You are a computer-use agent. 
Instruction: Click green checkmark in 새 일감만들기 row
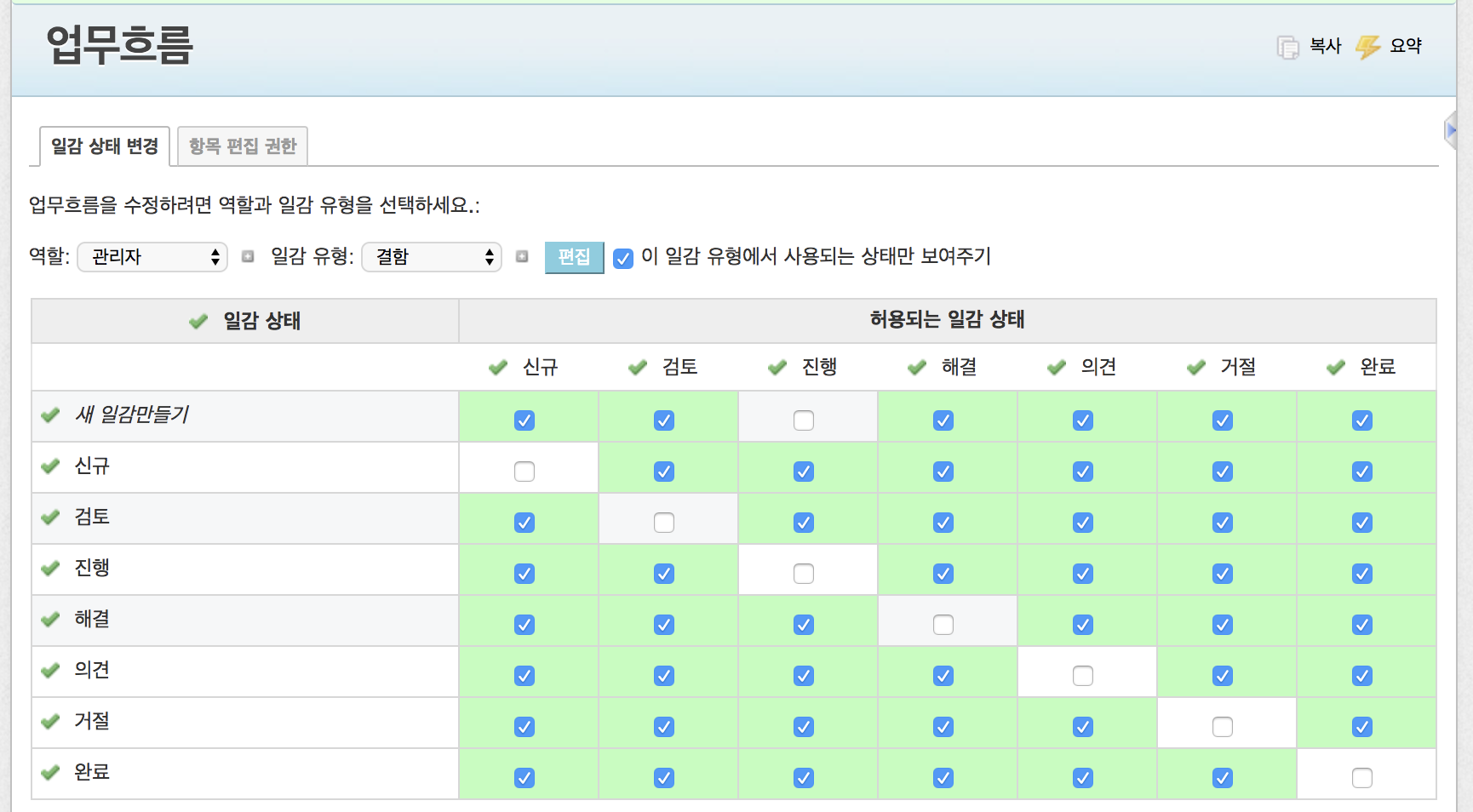(x=50, y=415)
